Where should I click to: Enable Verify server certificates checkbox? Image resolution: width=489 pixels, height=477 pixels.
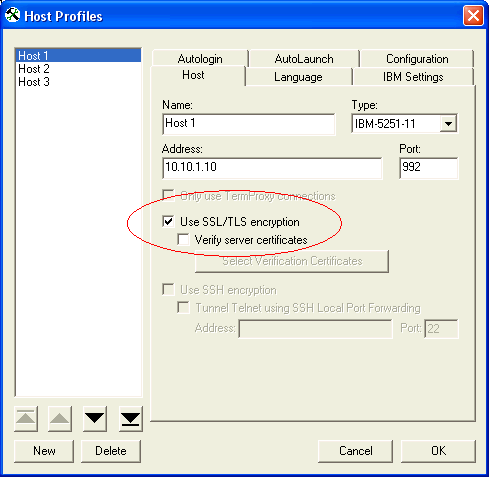coord(183,239)
